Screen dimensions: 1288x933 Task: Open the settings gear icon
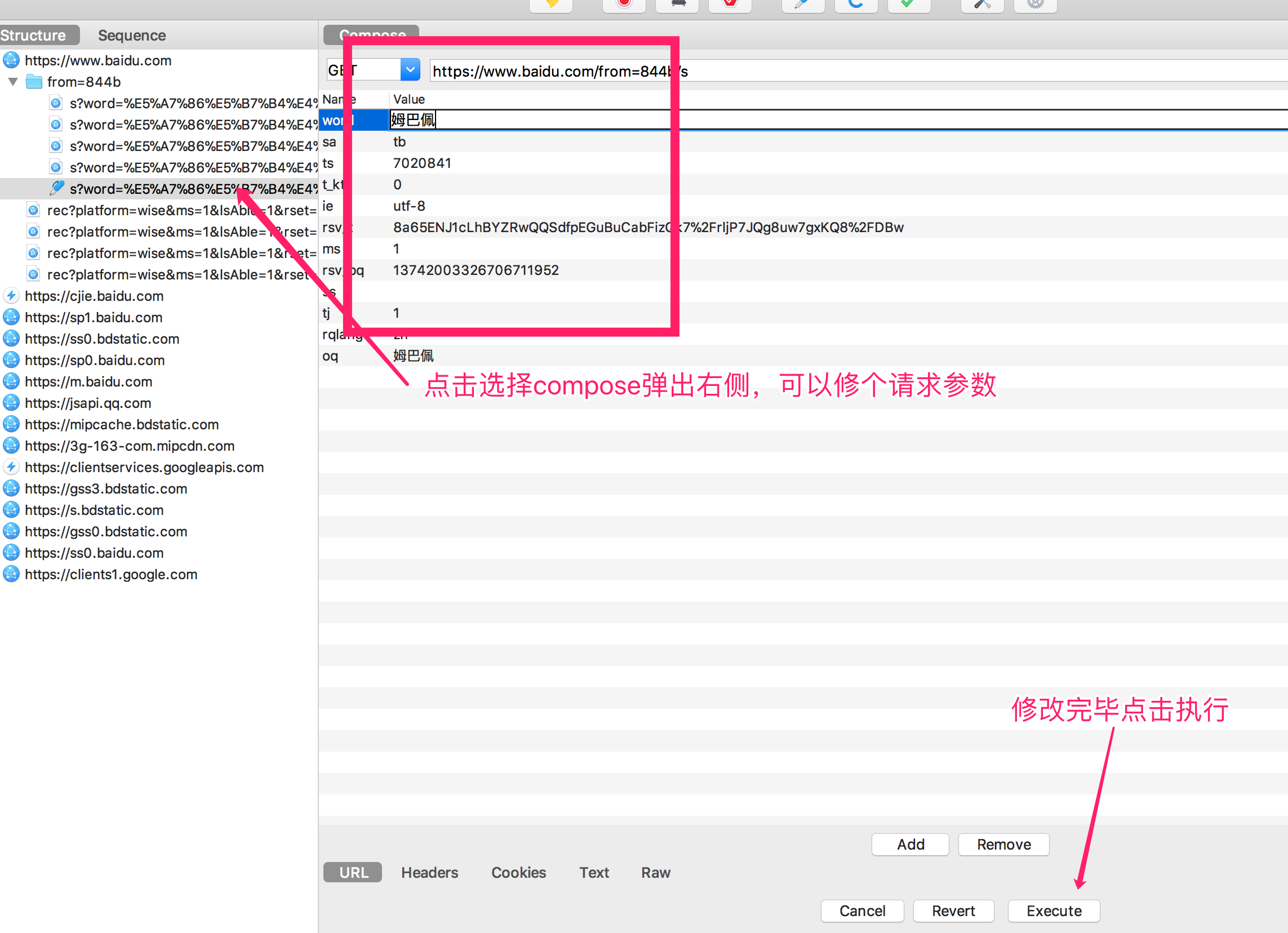pos(1035,5)
